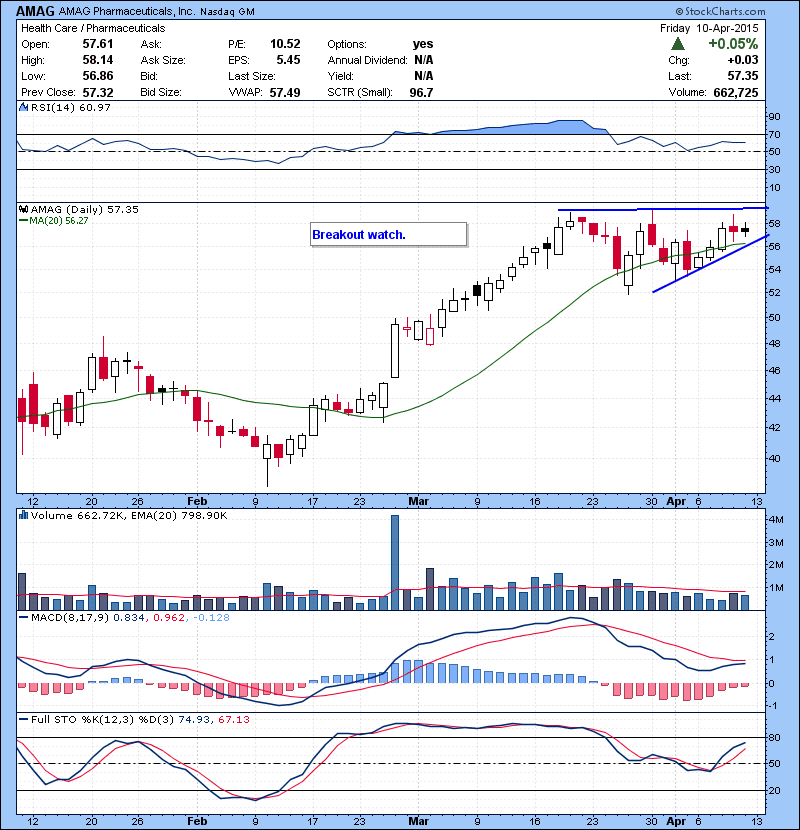Click the Nasdaq GM exchange label
This screenshot has width=800, height=830.
click(x=227, y=12)
